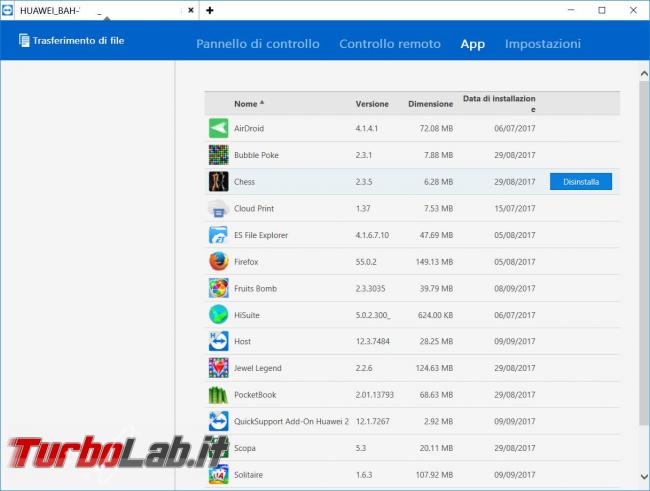Click Host version 12.3.7484
This screenshot has height=491, width=650.
(x=372, y=341)
